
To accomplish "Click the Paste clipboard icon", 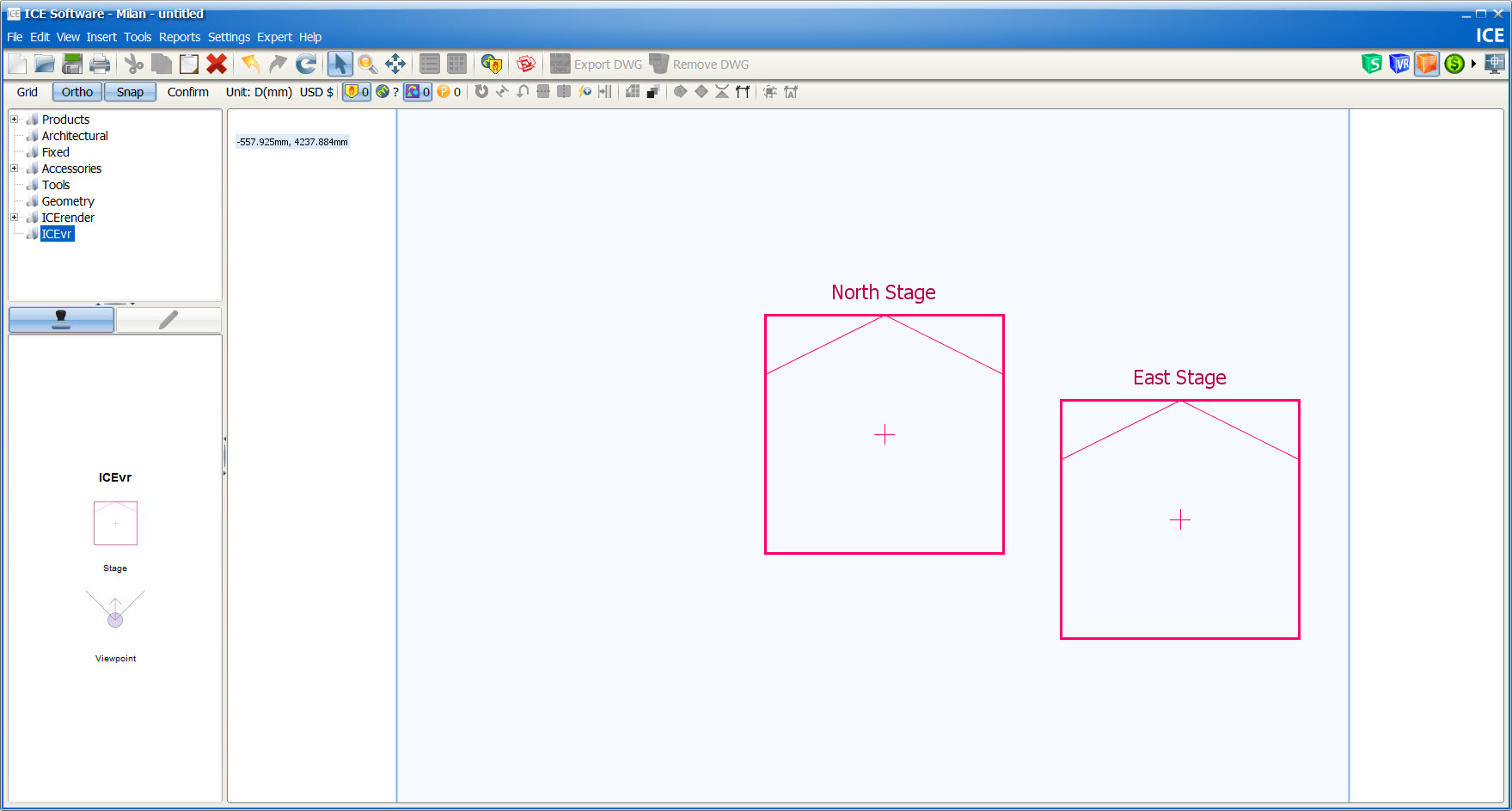I will (x=189, y=64).
